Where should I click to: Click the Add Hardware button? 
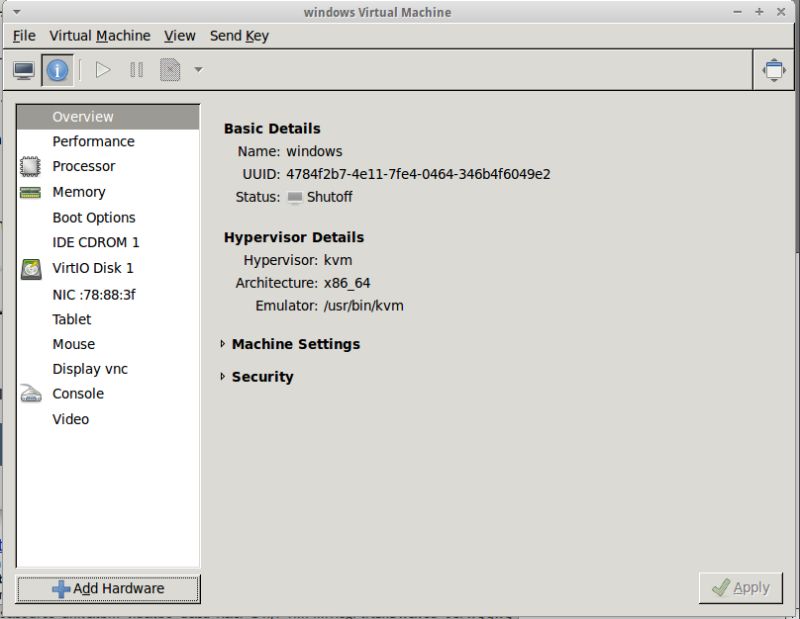[x=106, y=589]
